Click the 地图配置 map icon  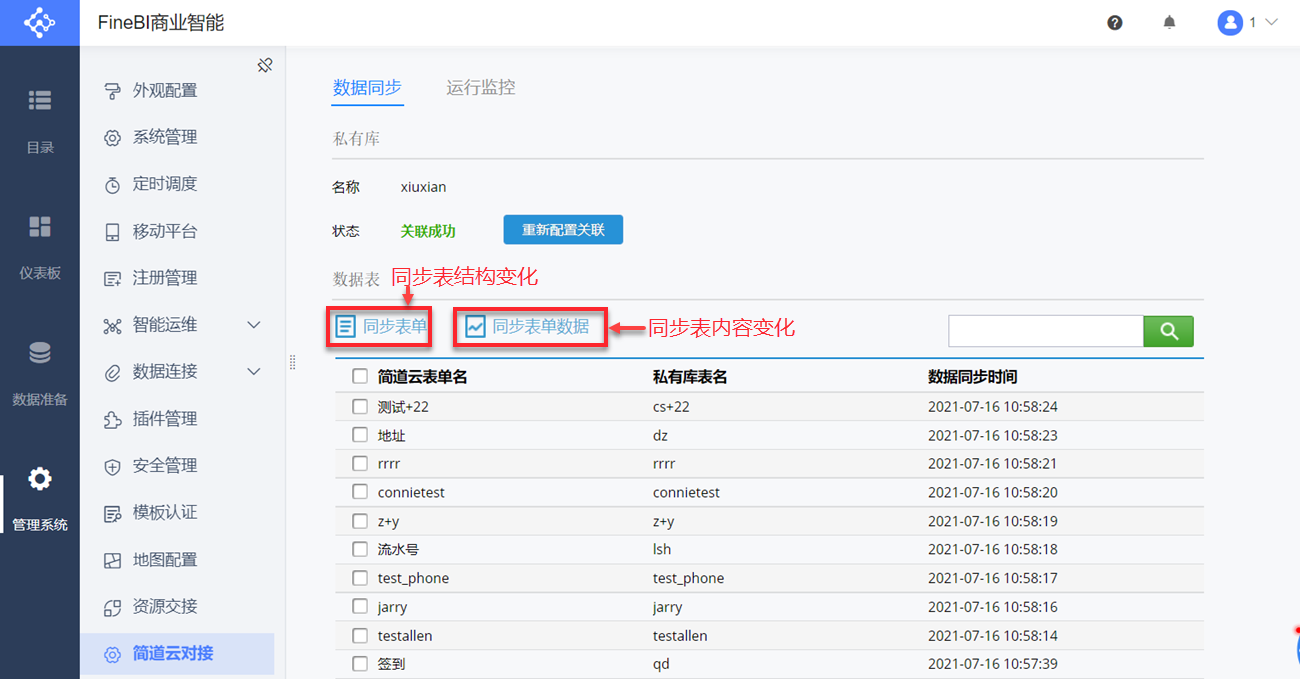pos(113,560)
